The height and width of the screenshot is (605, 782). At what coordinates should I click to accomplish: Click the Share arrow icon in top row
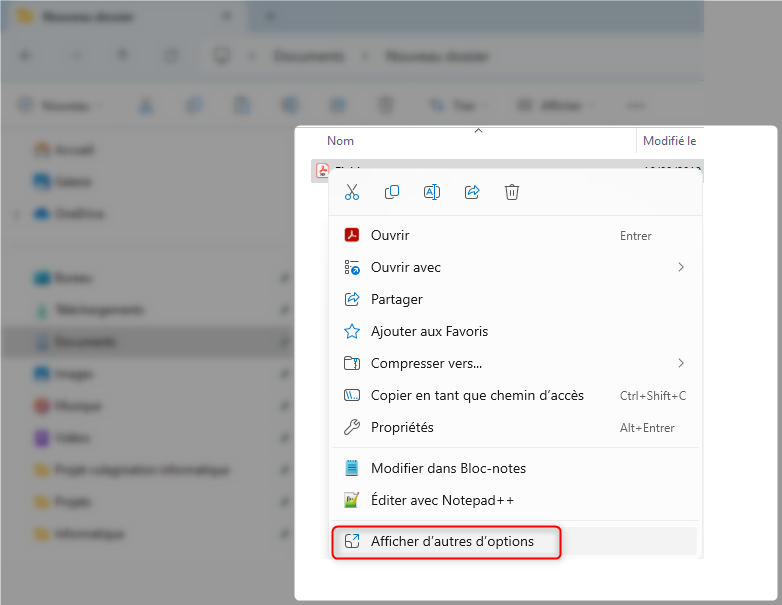[472, 192]
